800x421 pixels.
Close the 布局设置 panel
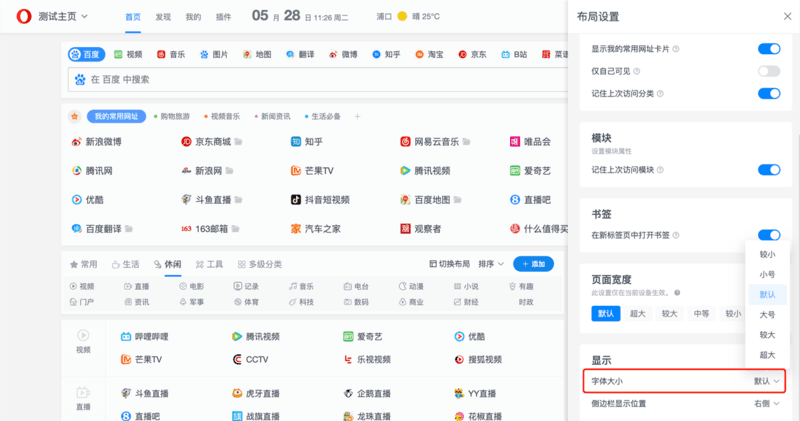(787, 16)
